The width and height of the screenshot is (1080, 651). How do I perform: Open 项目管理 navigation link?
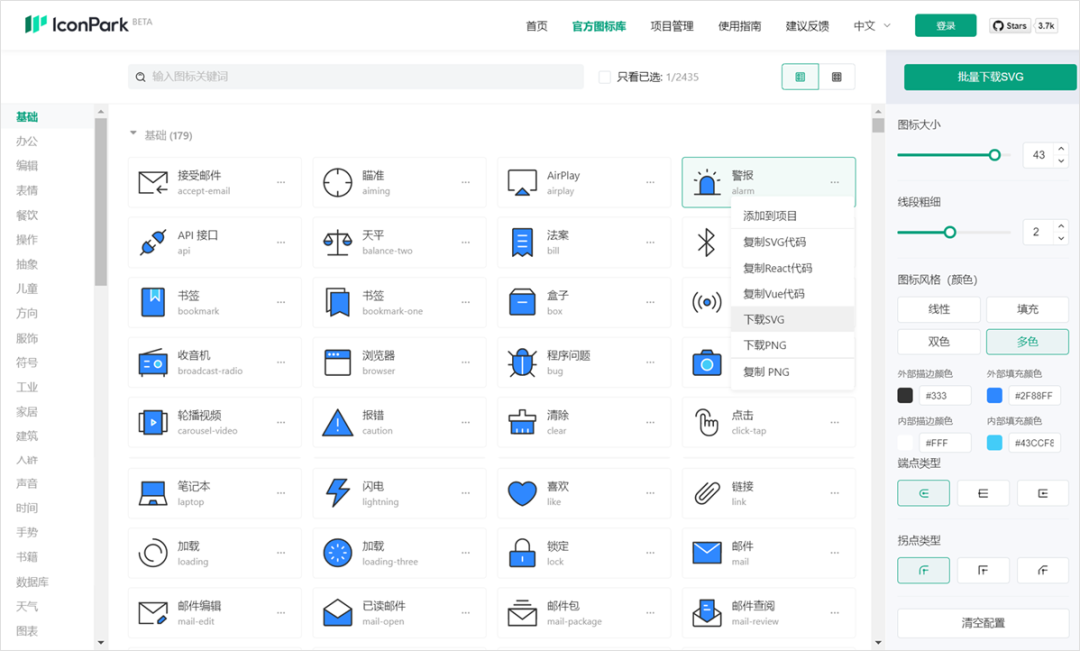coord(672,26)
